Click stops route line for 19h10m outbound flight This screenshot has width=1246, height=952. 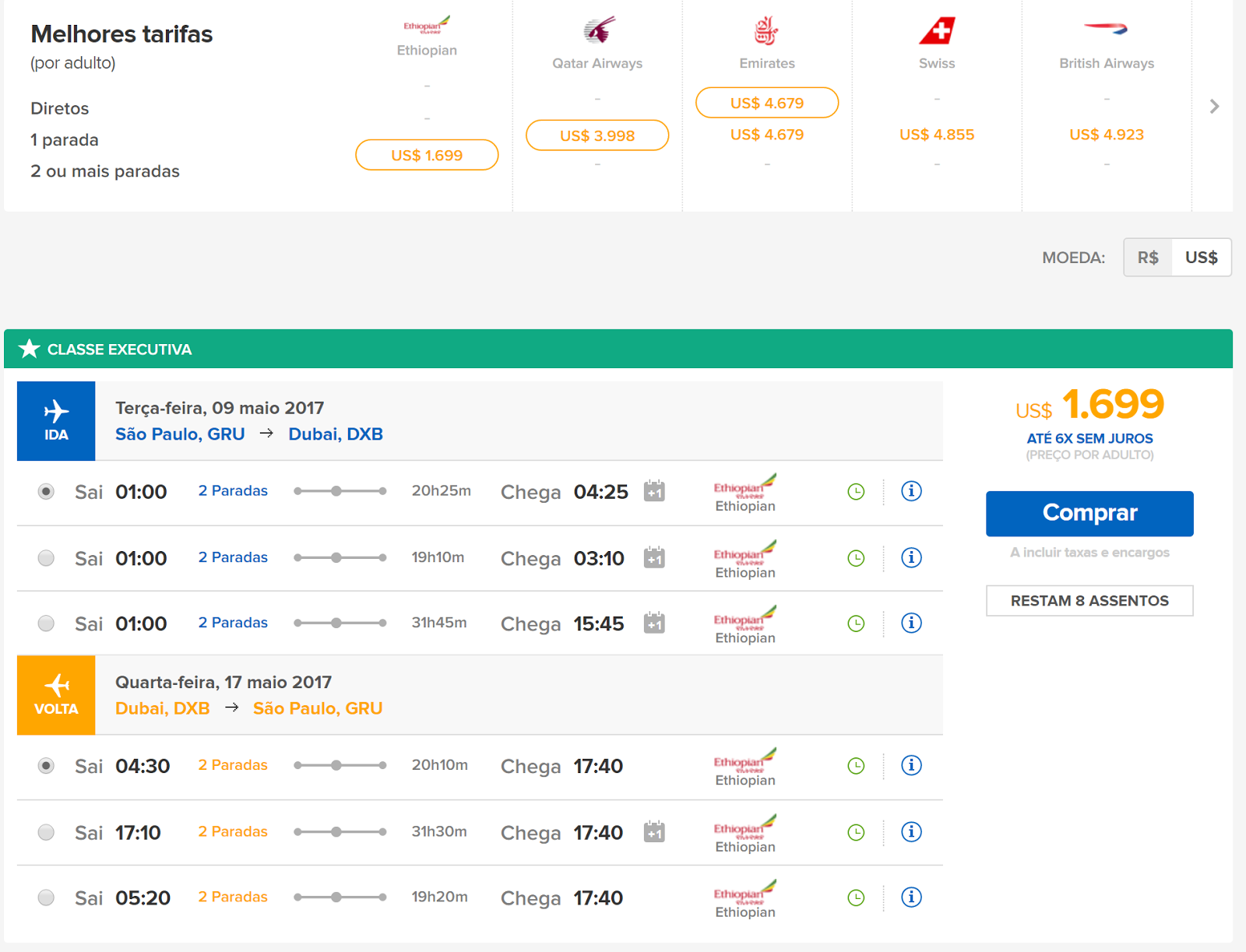coord(340,557)
